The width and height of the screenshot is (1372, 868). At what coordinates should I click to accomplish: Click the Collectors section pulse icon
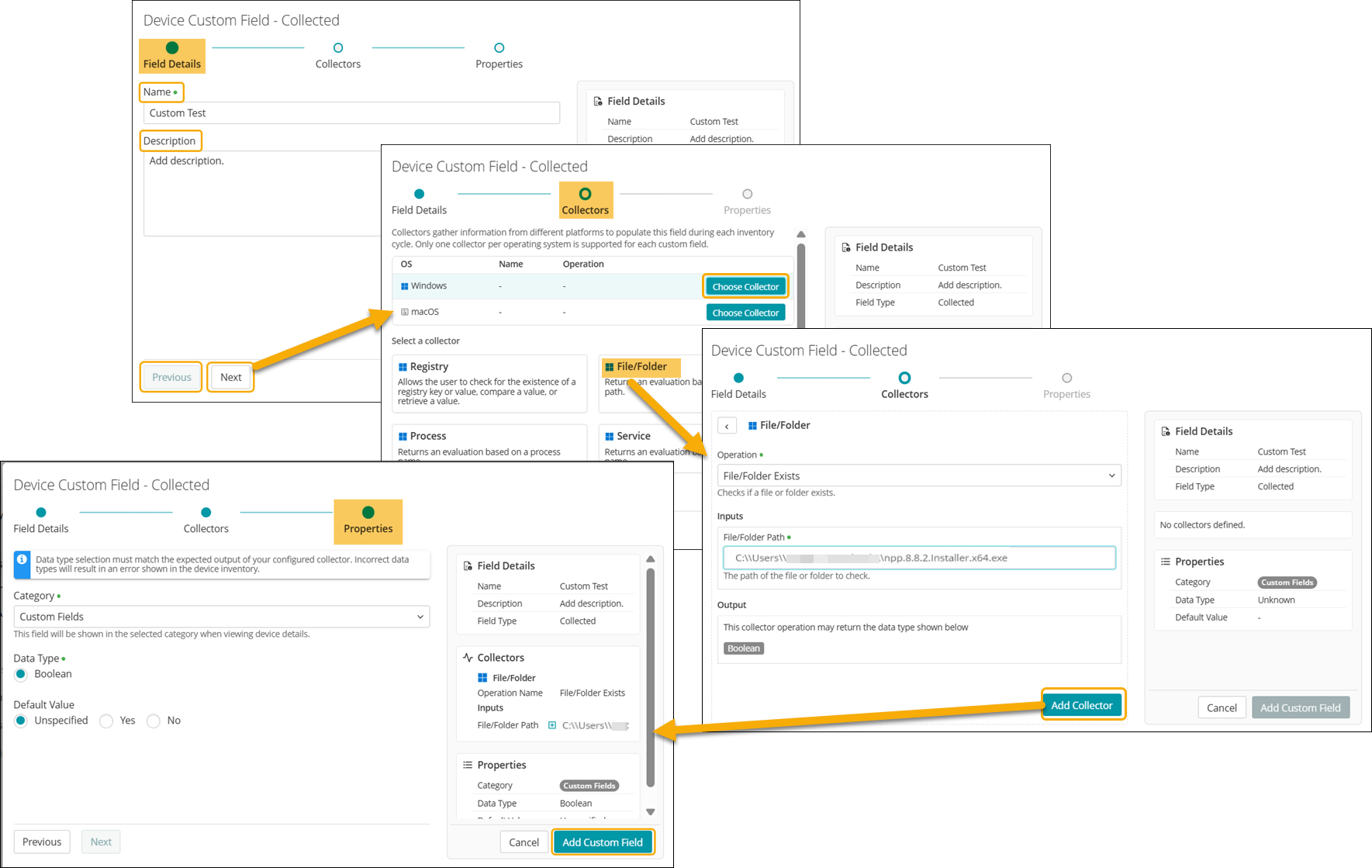[x=468, y=658]
